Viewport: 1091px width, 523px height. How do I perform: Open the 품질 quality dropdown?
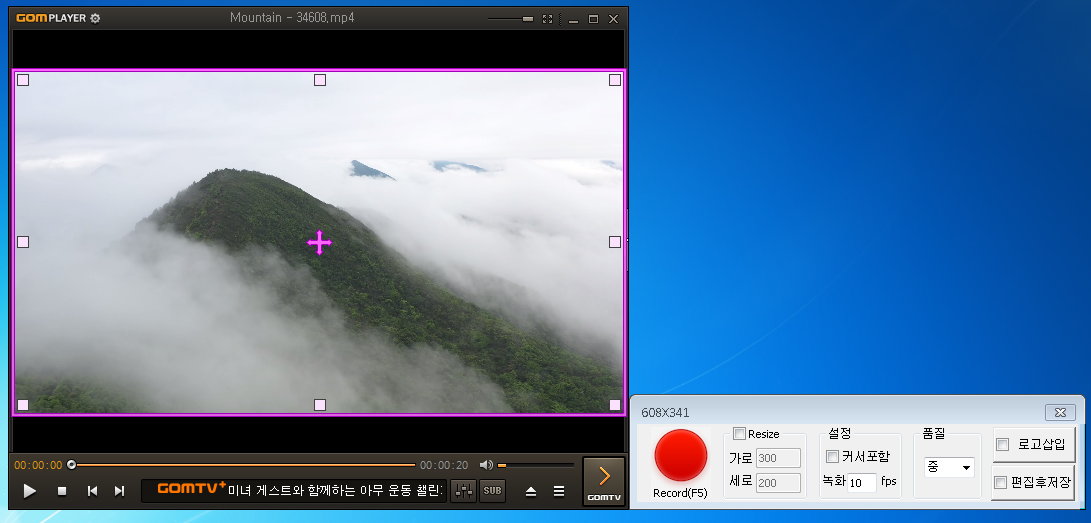949,467
